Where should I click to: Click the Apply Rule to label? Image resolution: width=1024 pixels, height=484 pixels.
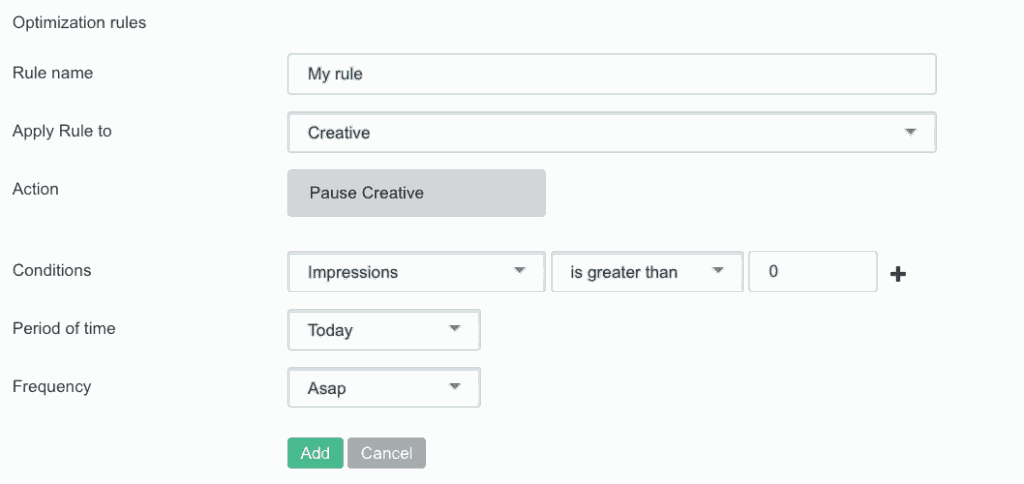(x=62, y=130)
